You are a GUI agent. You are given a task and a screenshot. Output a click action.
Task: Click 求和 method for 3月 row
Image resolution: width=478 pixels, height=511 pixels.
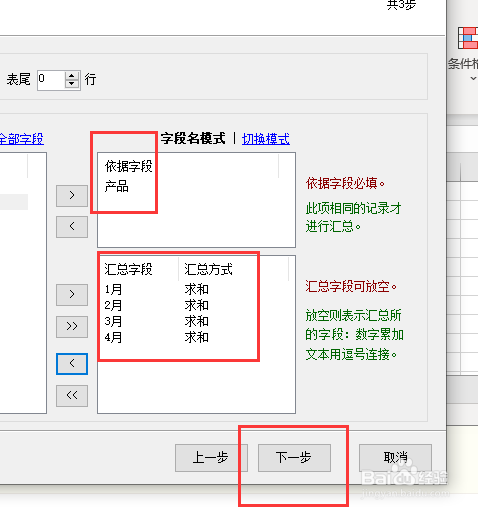click(197, 321)
